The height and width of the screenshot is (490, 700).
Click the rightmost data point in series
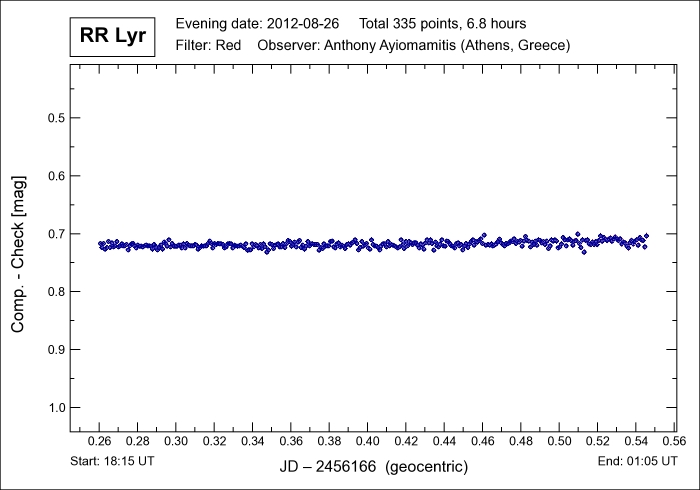pyautogui.click(x=646, y=235)
